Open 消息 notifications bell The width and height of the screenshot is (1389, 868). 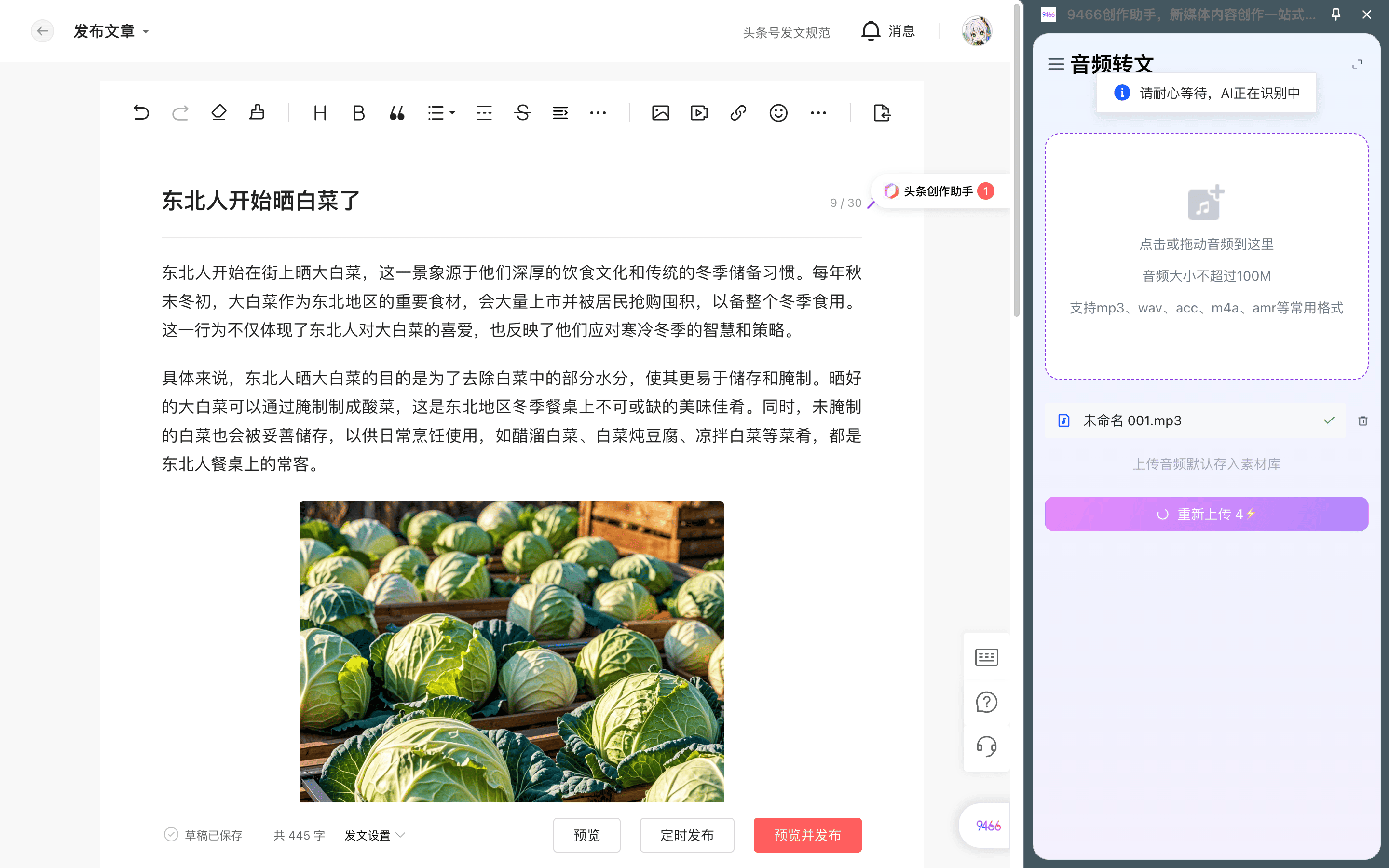coord(888,31)
